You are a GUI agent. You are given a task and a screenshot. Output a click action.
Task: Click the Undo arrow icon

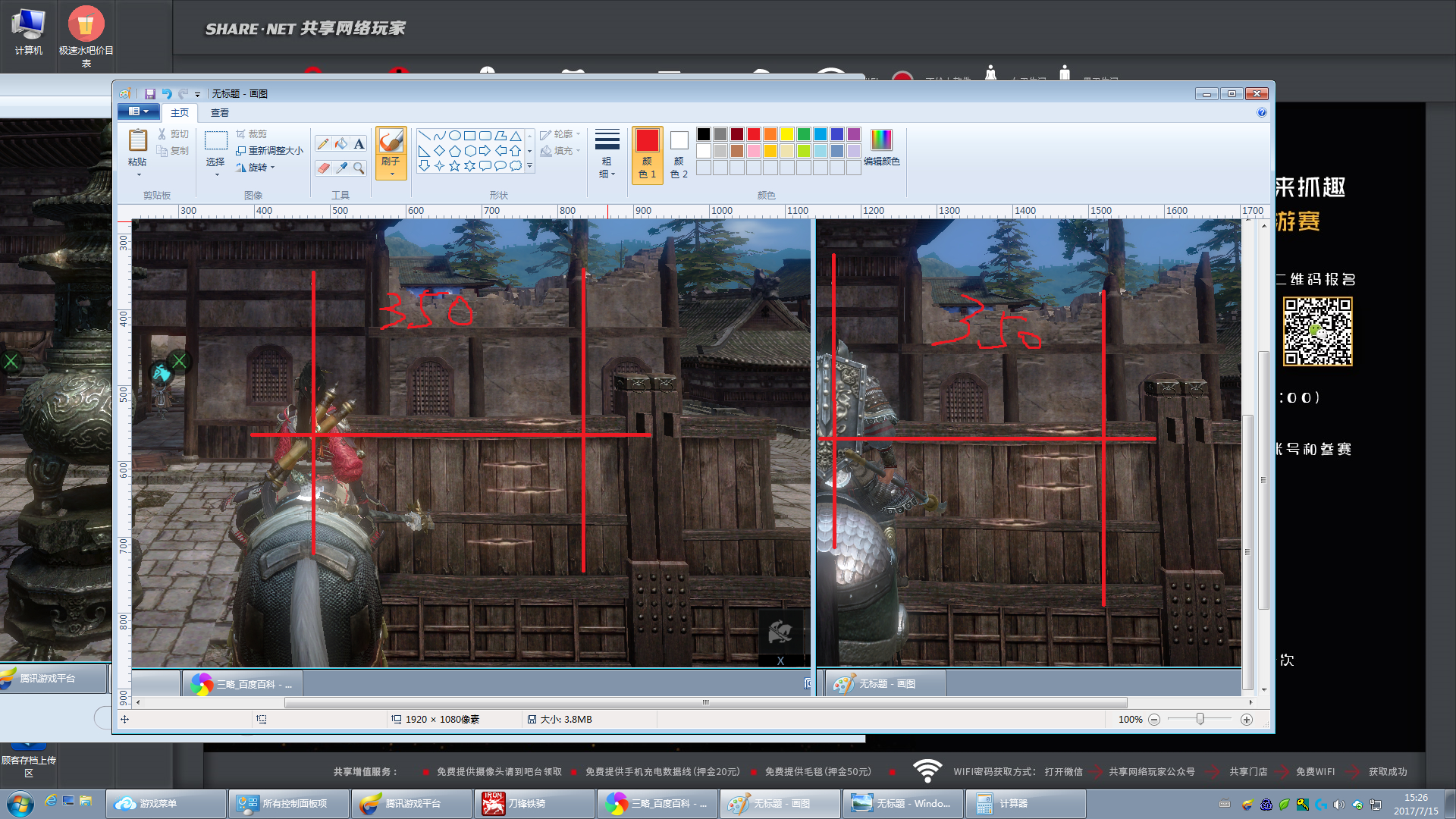[x=167, y=94]
